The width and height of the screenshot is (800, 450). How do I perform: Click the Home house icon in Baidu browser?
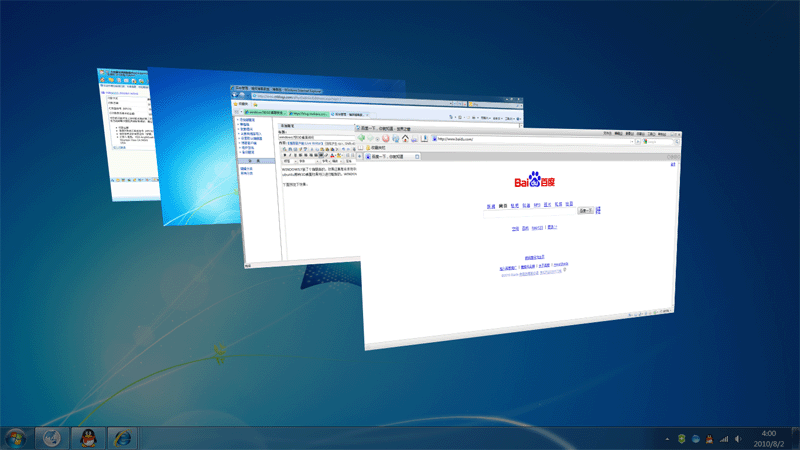tap(405, 138)
